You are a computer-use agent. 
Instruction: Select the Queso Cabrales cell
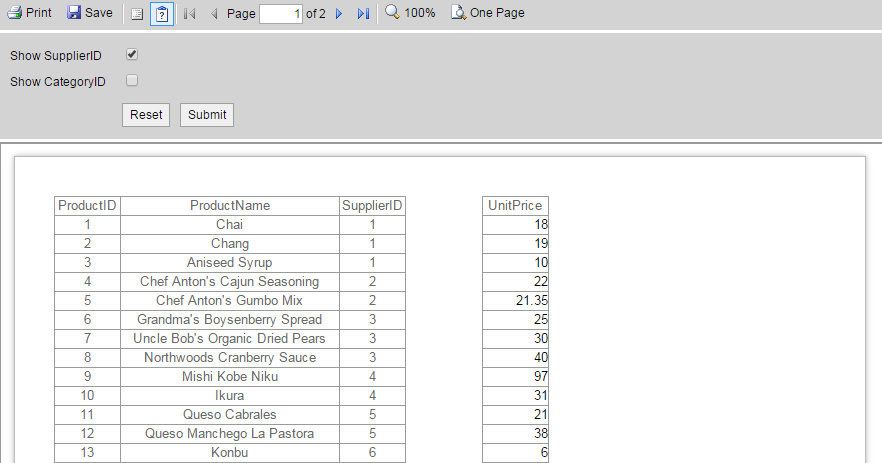230,415
